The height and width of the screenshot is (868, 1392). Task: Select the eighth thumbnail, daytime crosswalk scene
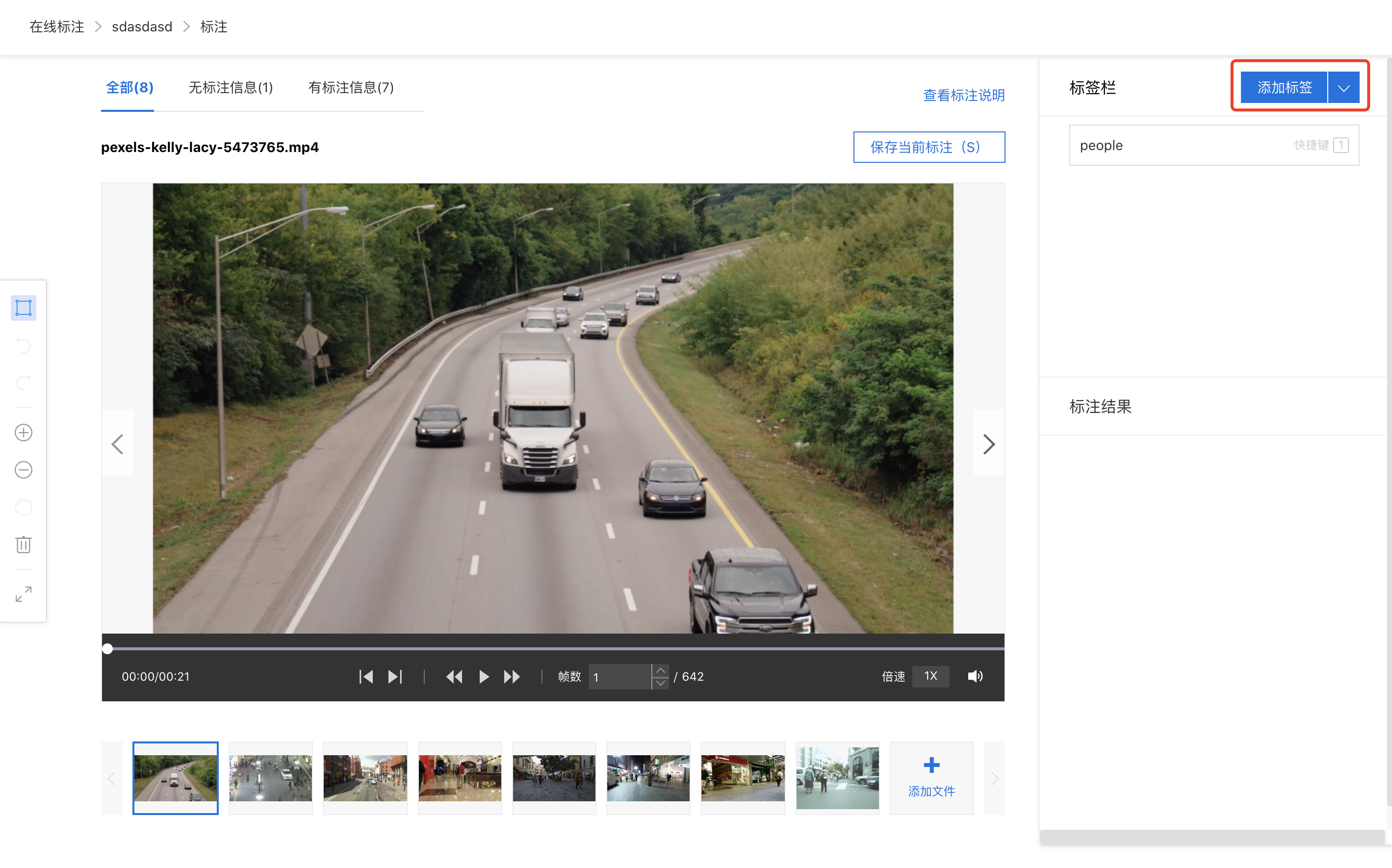[x=837, y=778]
